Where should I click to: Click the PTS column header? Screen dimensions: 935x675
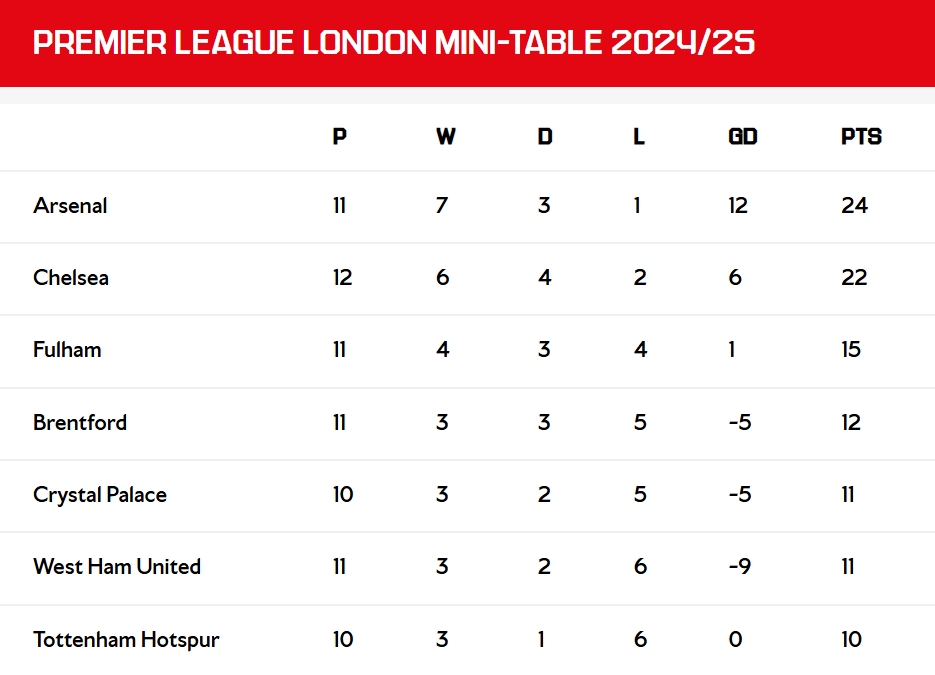click(861, 137)
